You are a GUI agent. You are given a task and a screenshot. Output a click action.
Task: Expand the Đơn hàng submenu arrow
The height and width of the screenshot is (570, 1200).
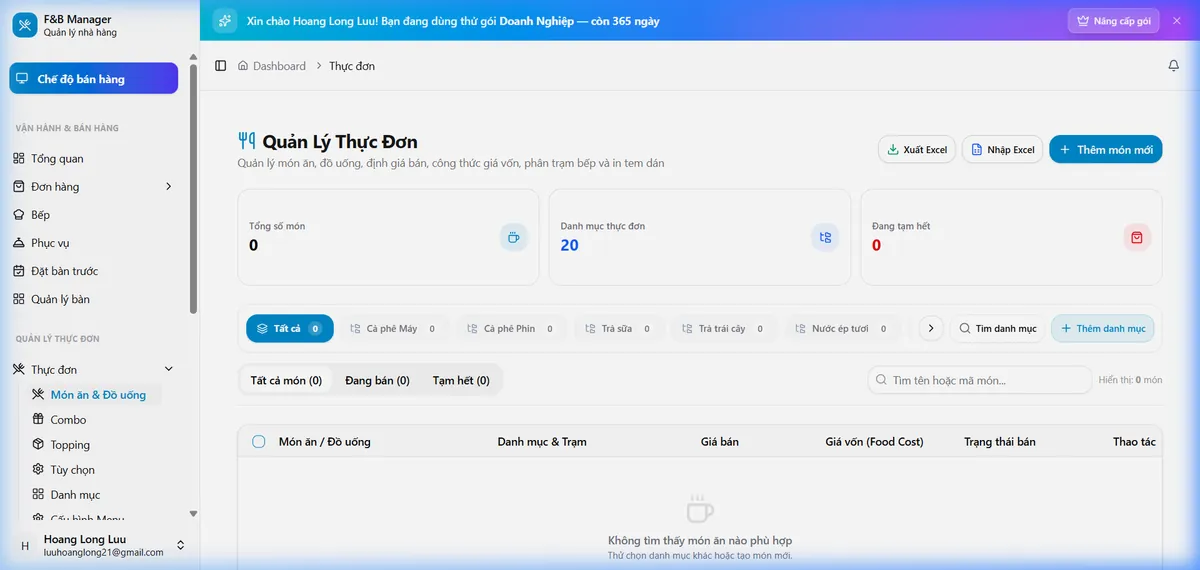168,187
